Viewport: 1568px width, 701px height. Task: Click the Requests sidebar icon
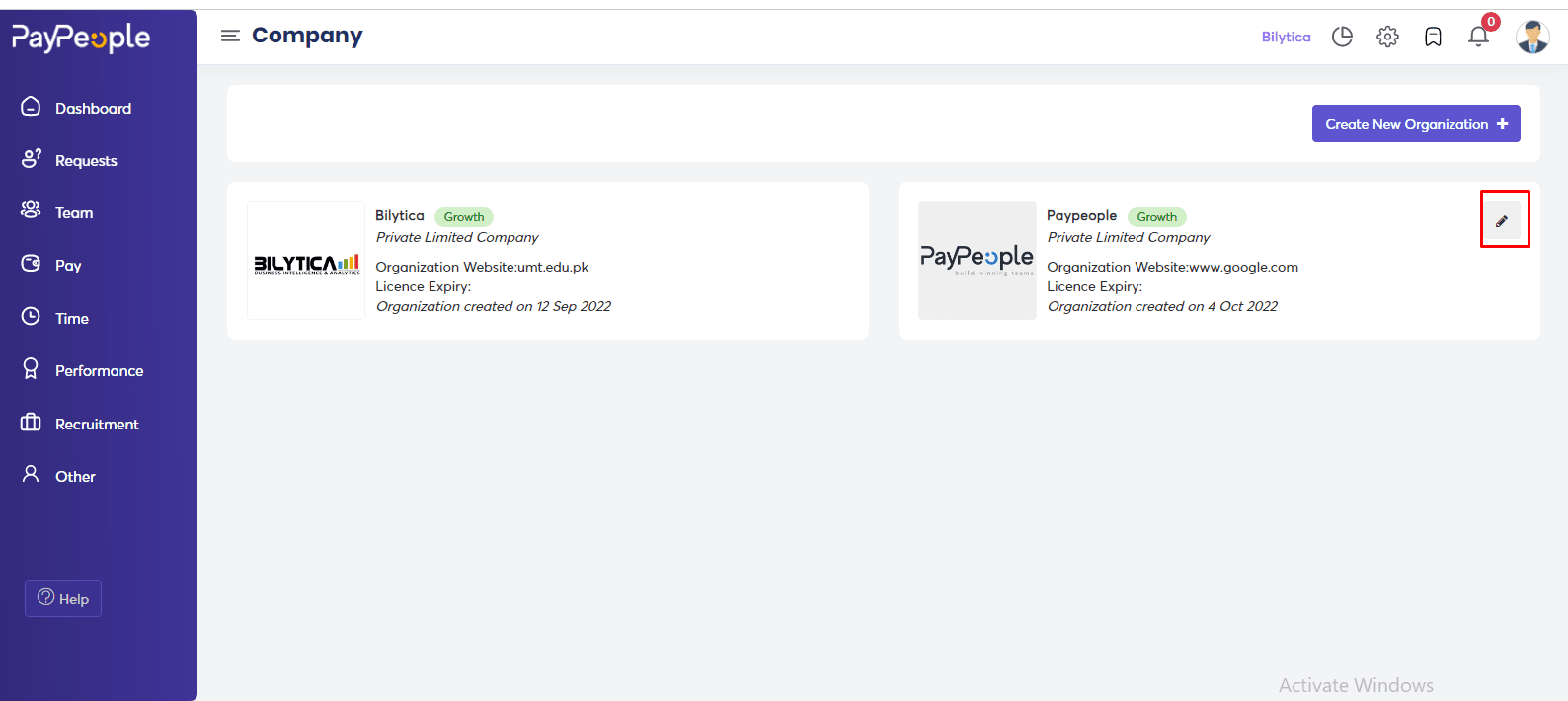coord(32,158)
